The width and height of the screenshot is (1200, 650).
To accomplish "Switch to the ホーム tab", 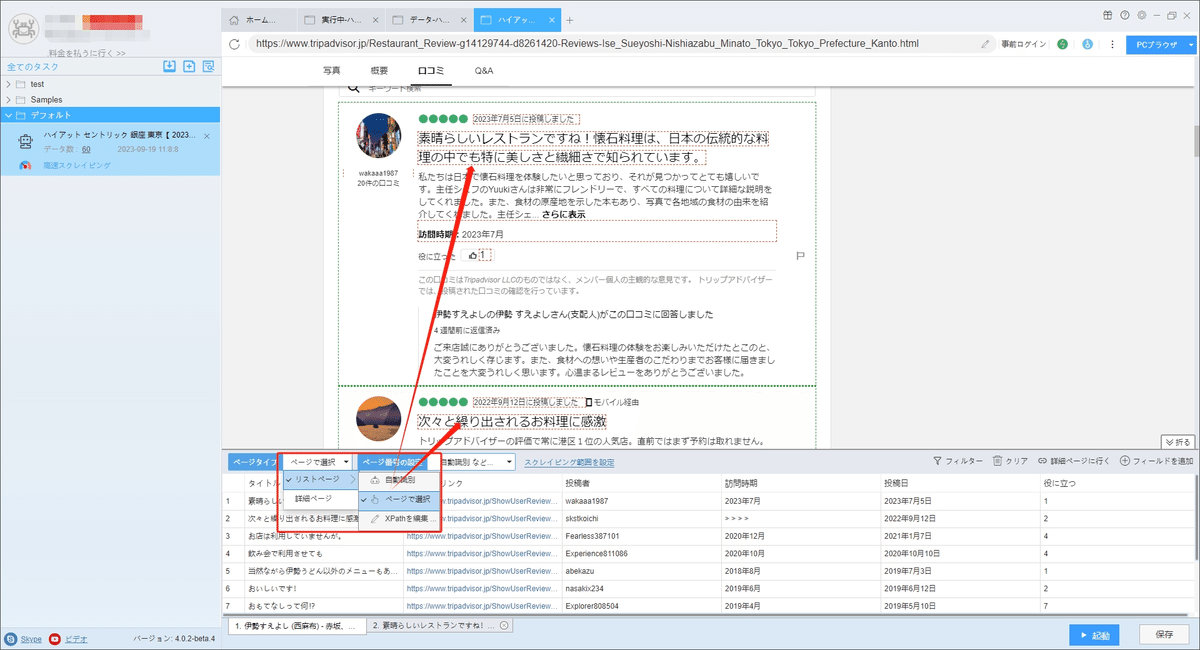I will point(258,19).
